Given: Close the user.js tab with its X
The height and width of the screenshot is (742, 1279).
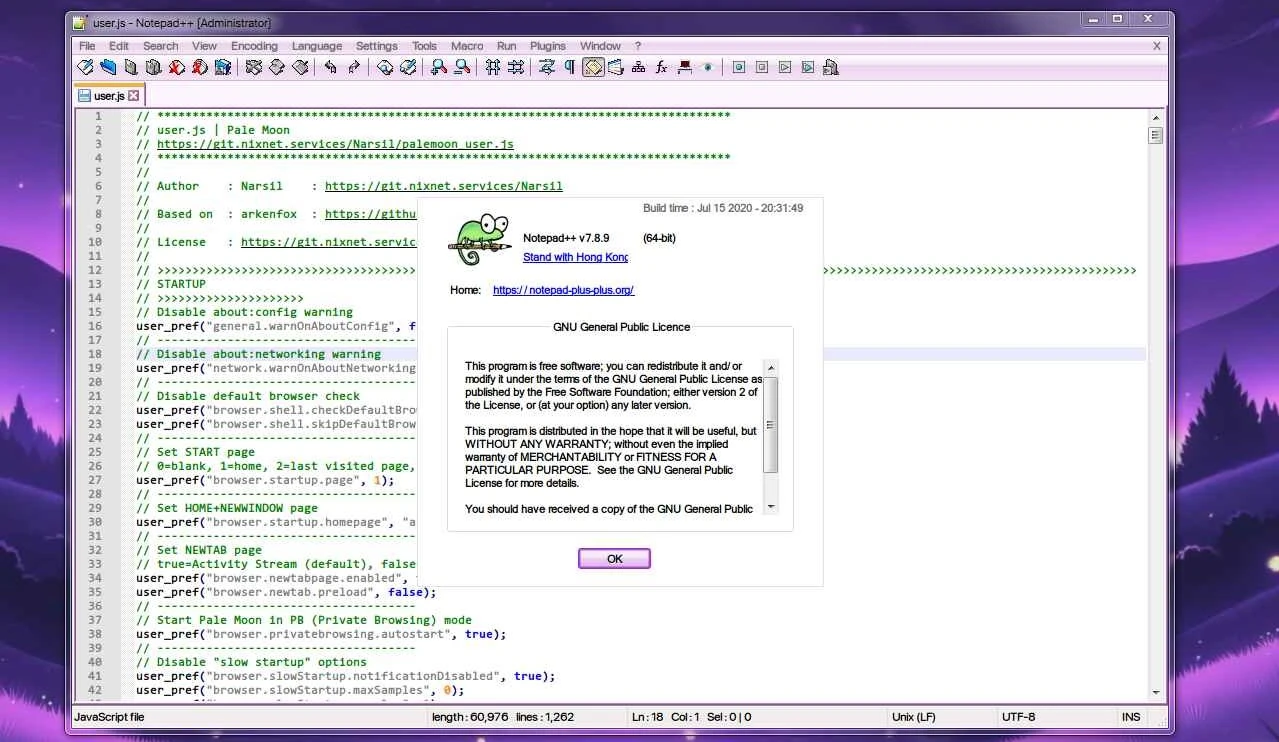Looking at the screenshot, I should [x=133, y=96].
